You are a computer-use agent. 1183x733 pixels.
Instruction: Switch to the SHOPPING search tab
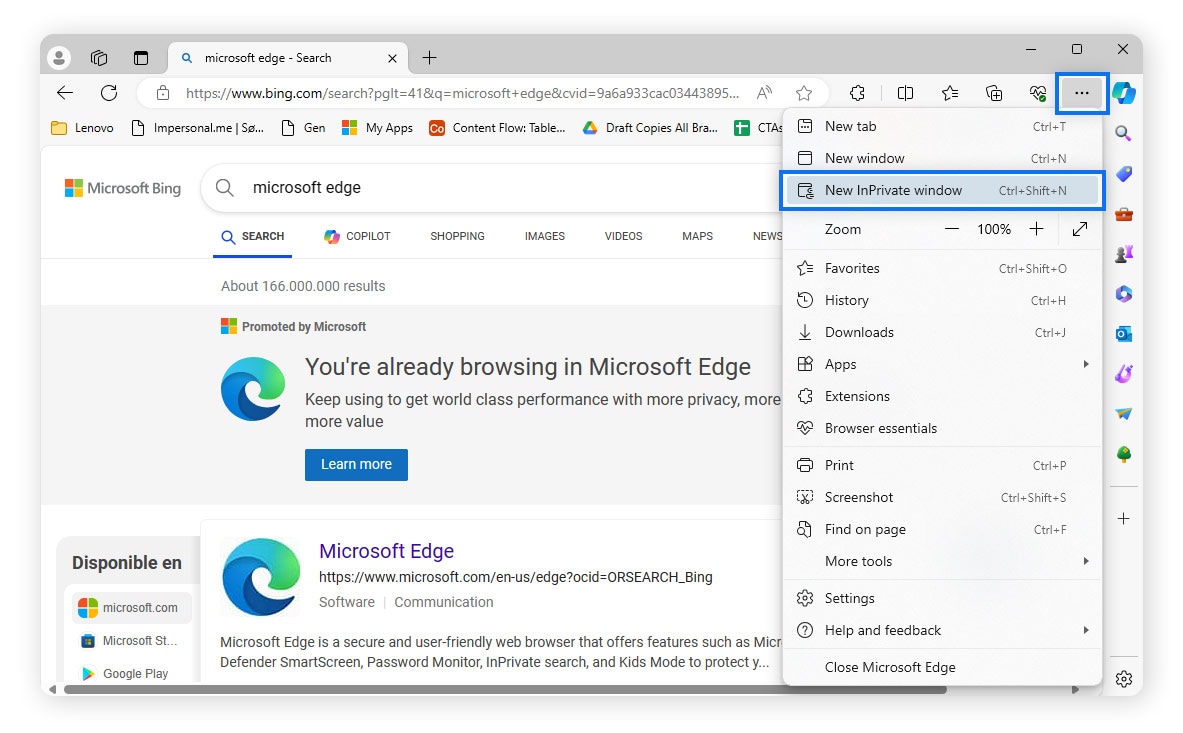click(457, 236)
